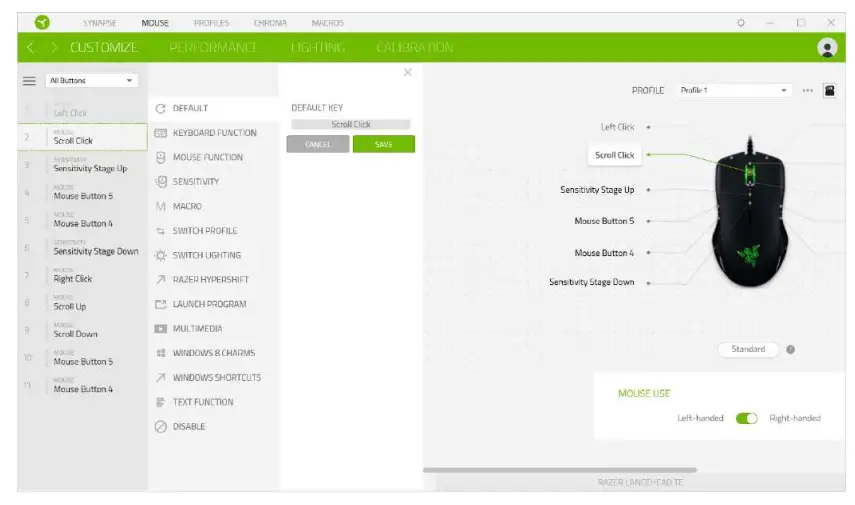Open the Chroma tab
The height and width of the screenshot is (505, 855).
[270, 23]
